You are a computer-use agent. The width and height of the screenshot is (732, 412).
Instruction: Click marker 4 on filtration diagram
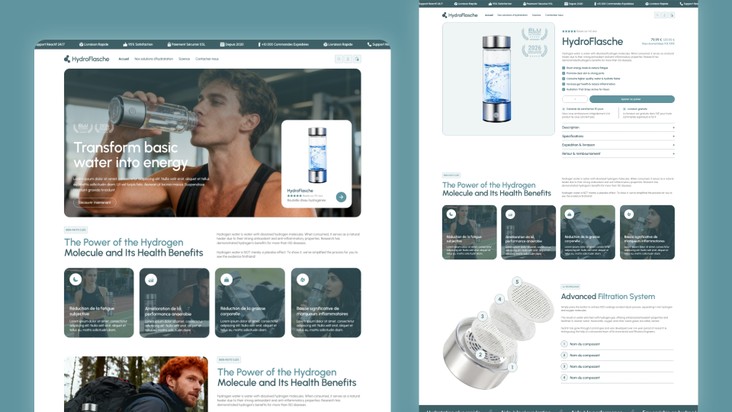(x=500, y=299)
